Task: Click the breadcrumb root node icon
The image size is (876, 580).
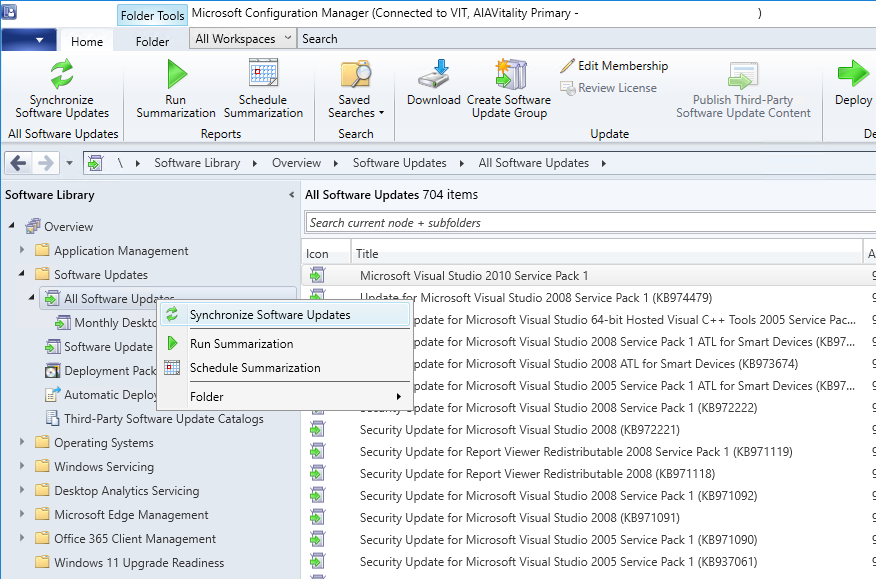Action: click(x=96, y=163)
